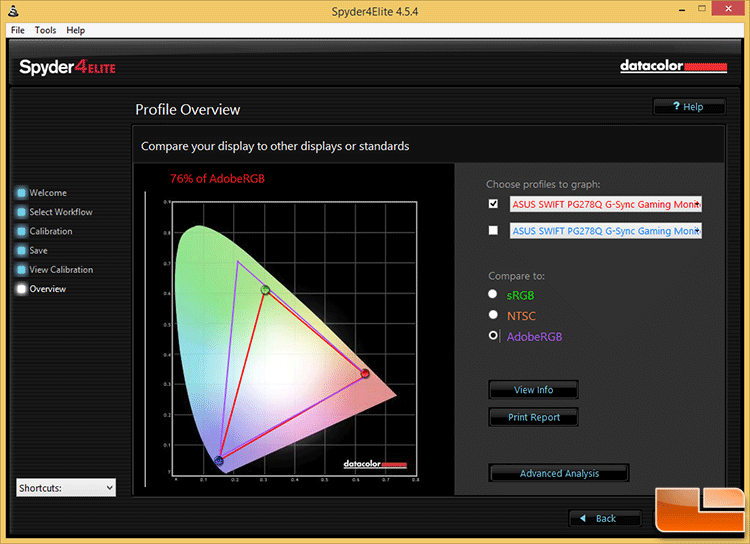Close the Spyder4Elite window
The height and width of the screenshot is (544, 750).
(x=728, y=9)
